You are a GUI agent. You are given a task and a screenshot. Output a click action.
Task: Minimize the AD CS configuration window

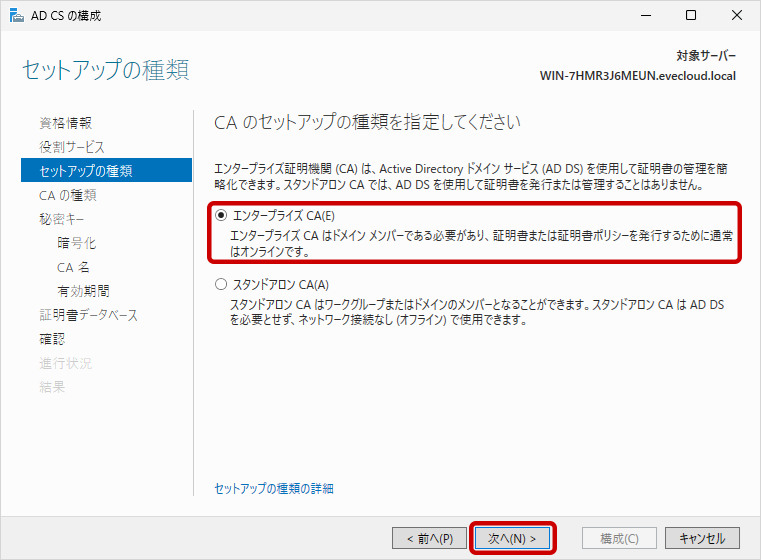coord(645,16)
